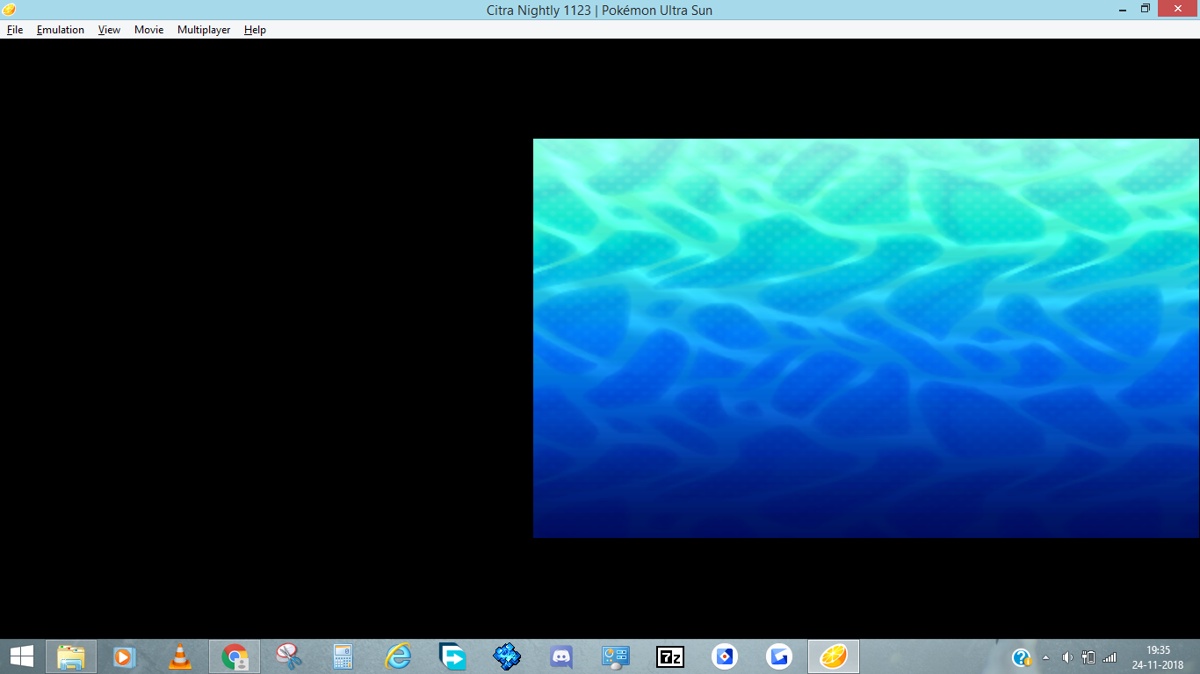Show hidden system tray icons

coord(1046,658)
